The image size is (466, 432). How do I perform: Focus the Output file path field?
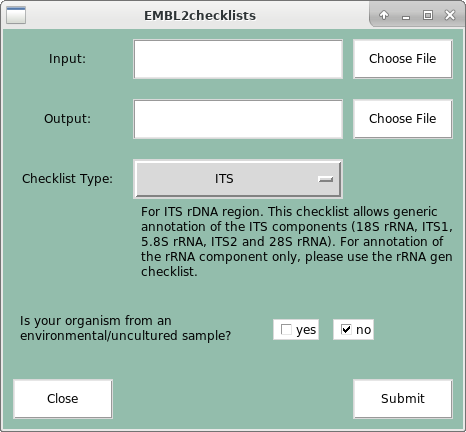[x=238, y=119]
